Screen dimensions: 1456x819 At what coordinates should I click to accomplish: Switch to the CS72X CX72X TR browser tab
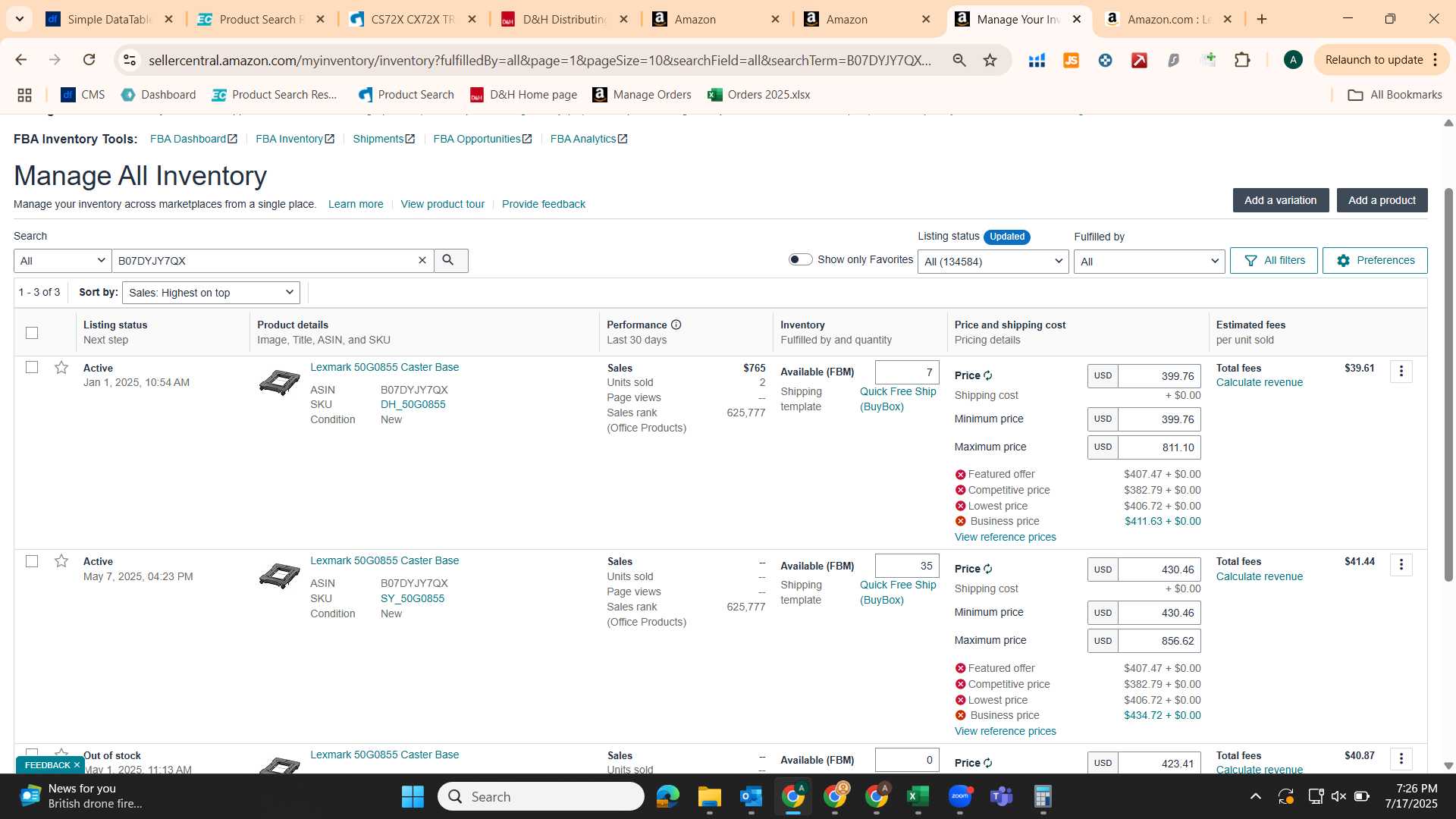pos(413,20)
